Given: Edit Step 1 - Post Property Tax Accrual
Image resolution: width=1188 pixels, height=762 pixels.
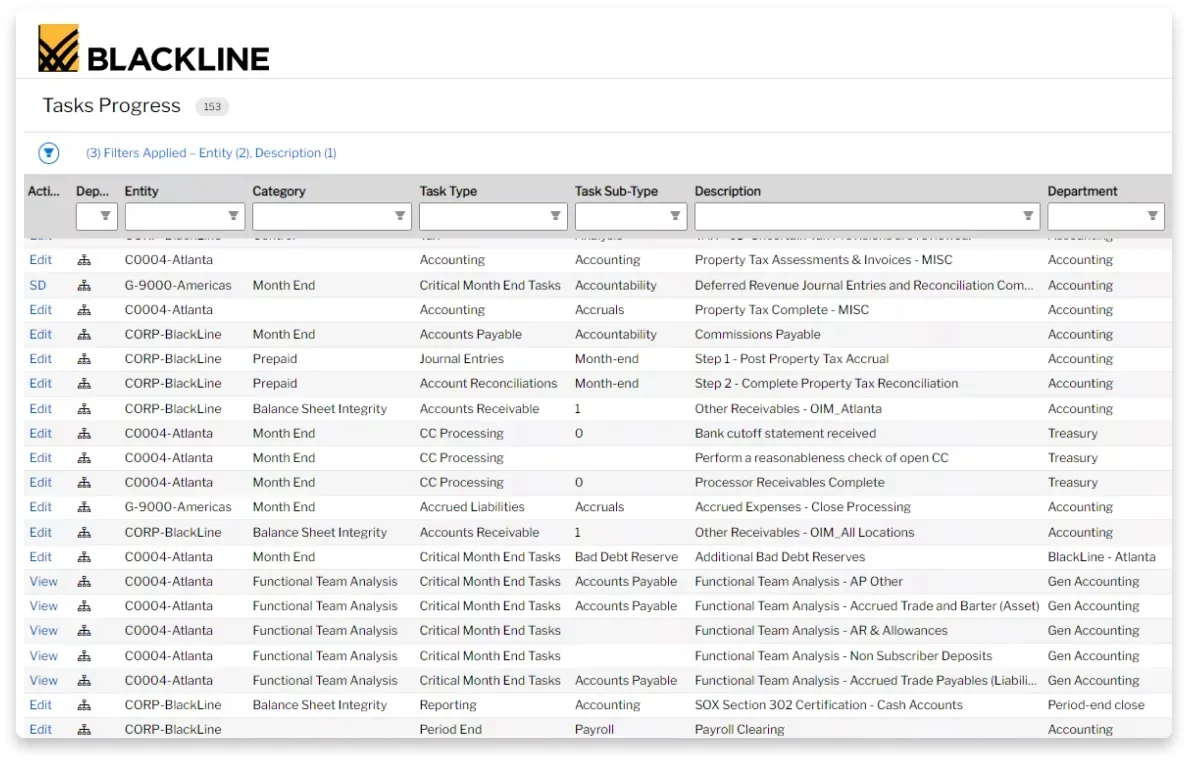Looking at the screenshot, I should (40, 358).
